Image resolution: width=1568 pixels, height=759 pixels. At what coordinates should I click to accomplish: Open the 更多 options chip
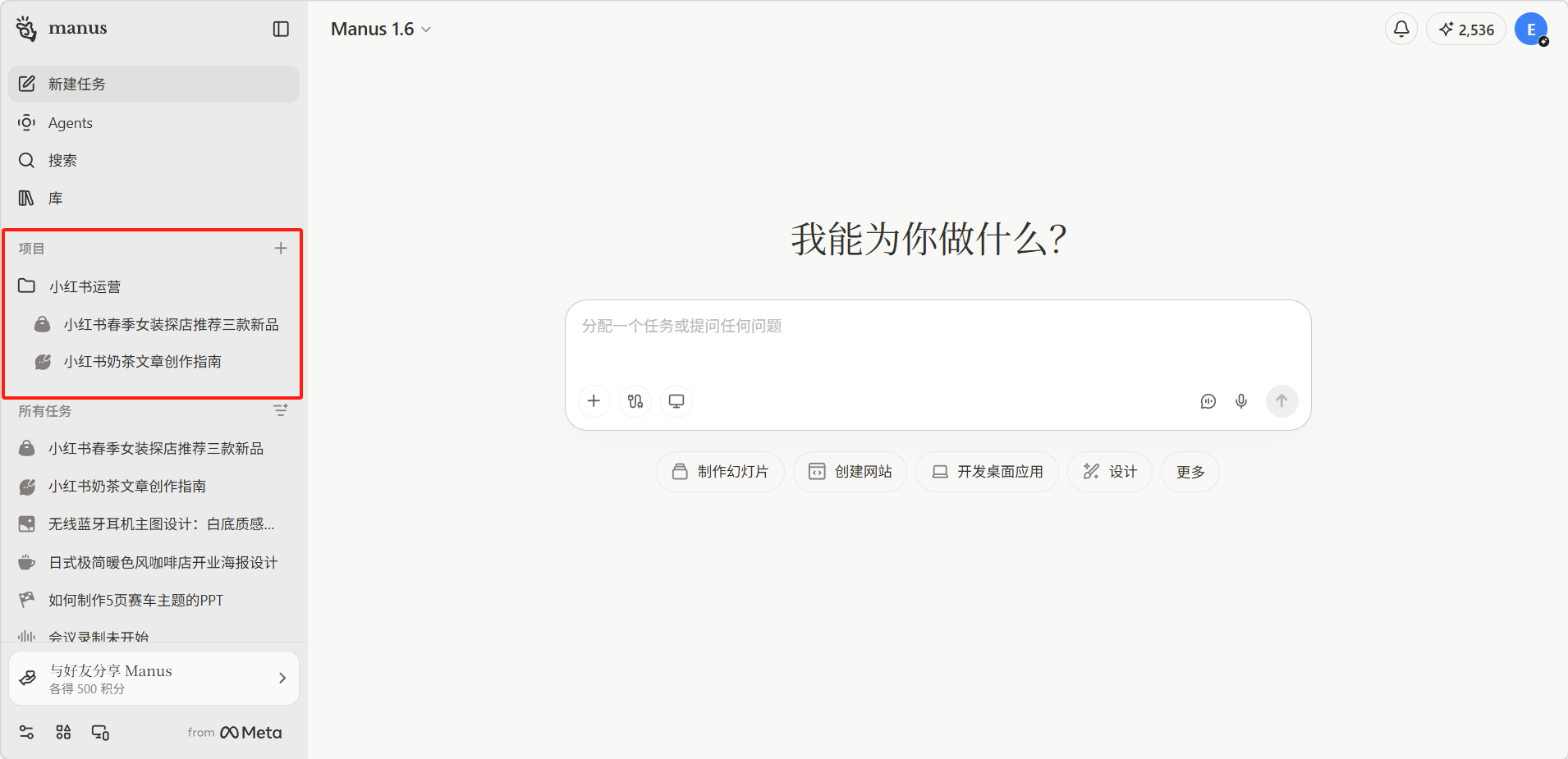(1190, 472)
